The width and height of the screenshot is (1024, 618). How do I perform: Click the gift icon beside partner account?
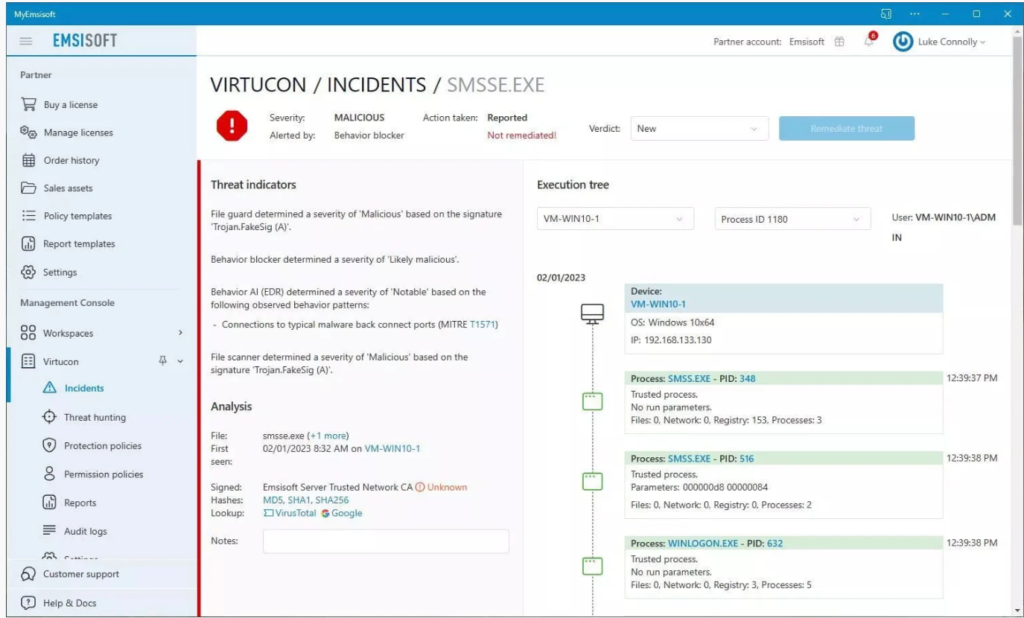[839, 42]
